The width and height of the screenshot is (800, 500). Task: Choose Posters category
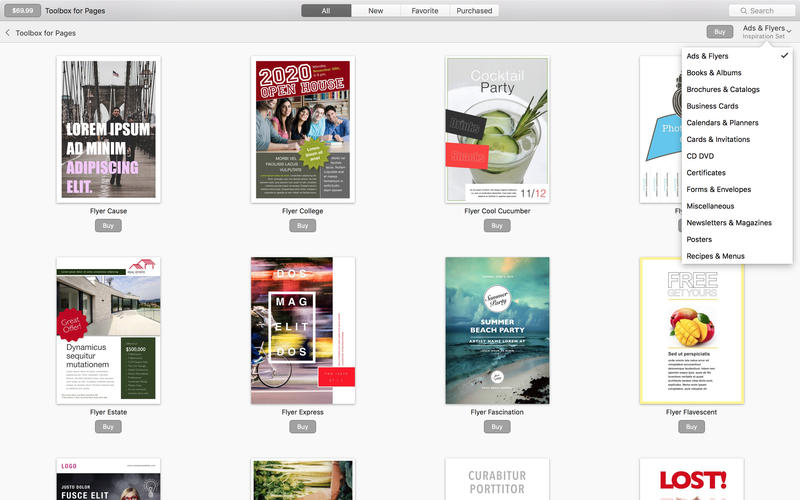point(737,239)
